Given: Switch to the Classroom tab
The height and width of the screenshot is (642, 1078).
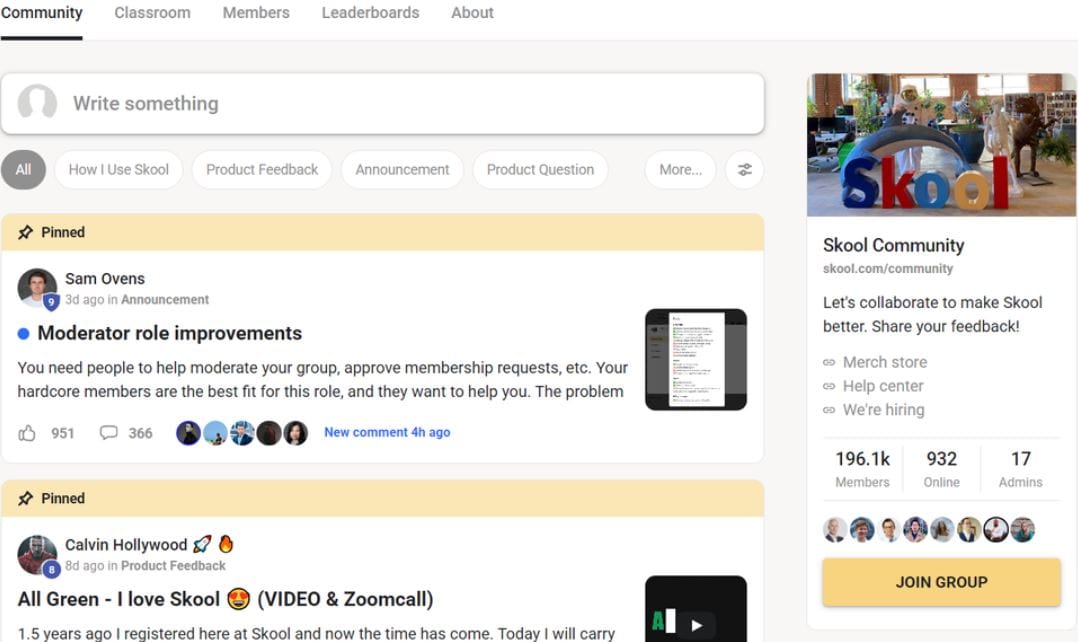Looking at the screenshot, I should coord(153,12).
